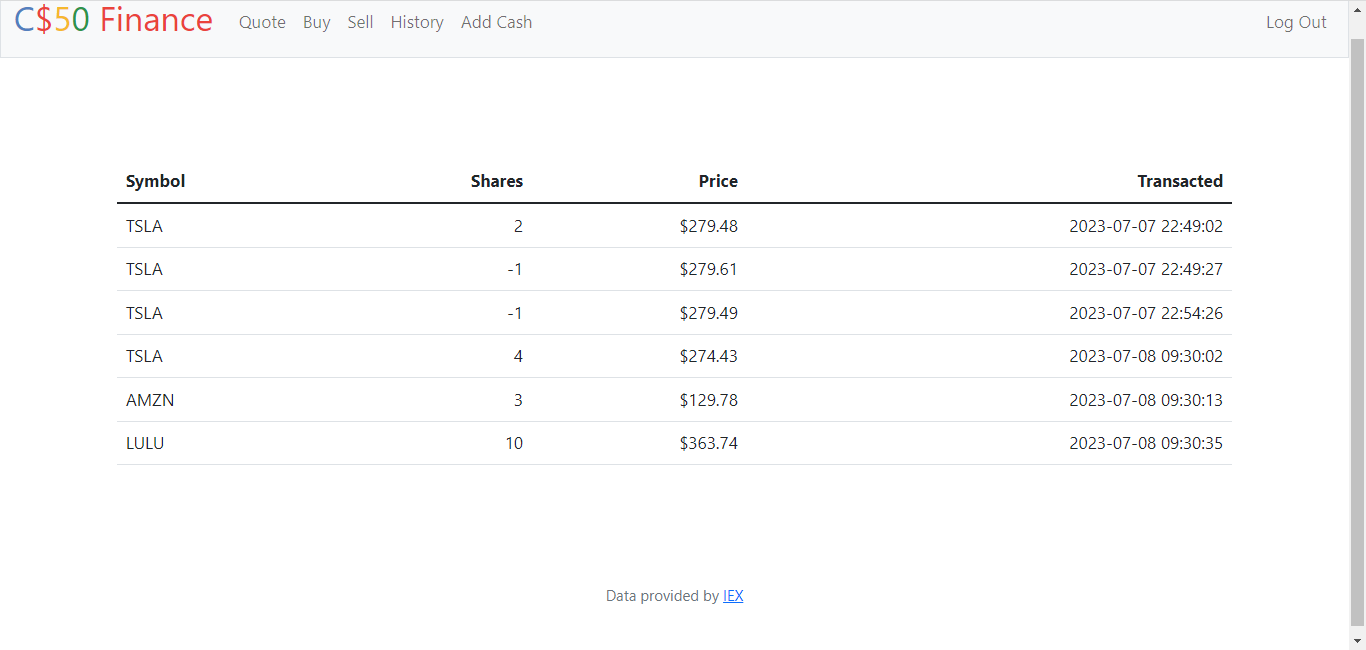Click the Transacted column header
The width and height of the screenshot is (1366, 650).
(x=1180, y=181)
